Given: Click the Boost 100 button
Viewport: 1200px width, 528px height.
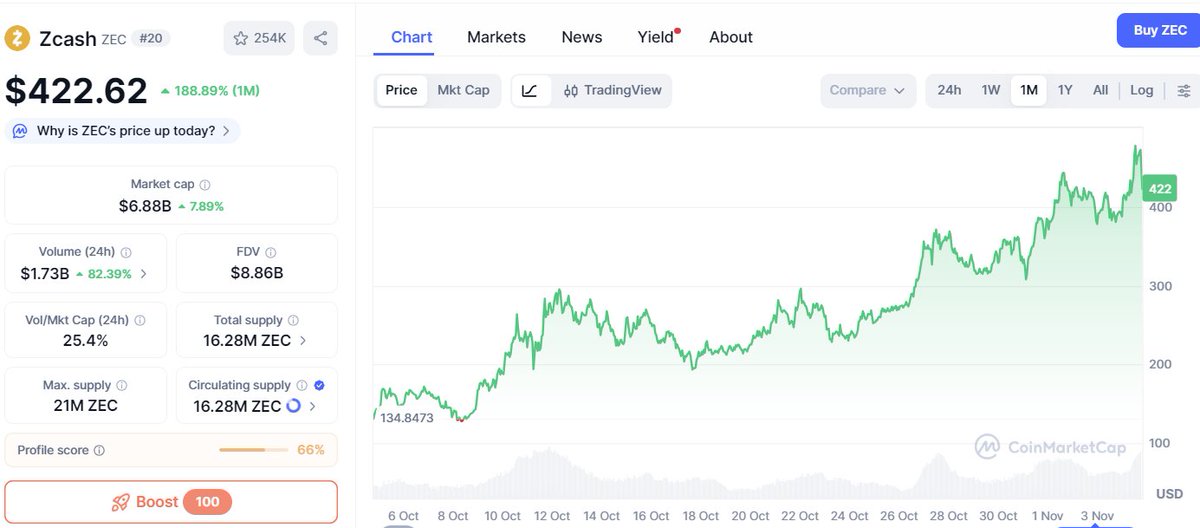Looking at the screenshot, I should (171, 501).
